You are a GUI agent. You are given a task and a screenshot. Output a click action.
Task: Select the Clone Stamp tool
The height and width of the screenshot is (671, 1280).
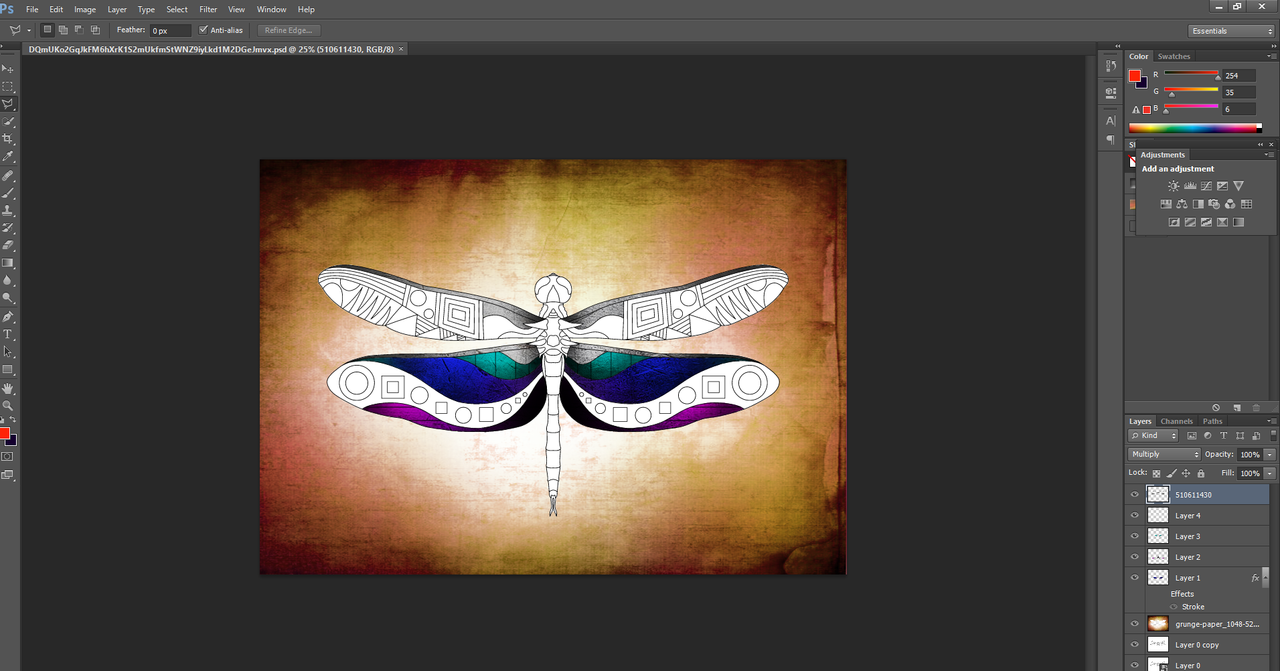point(8,210)
